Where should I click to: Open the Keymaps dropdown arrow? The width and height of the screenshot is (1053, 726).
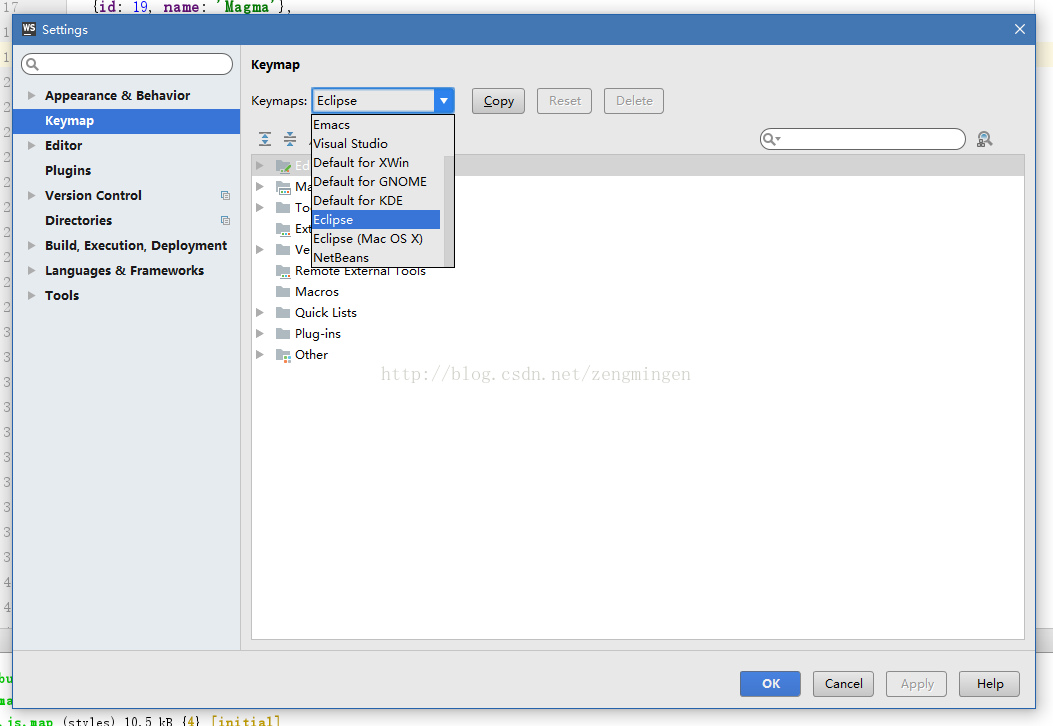444,101
